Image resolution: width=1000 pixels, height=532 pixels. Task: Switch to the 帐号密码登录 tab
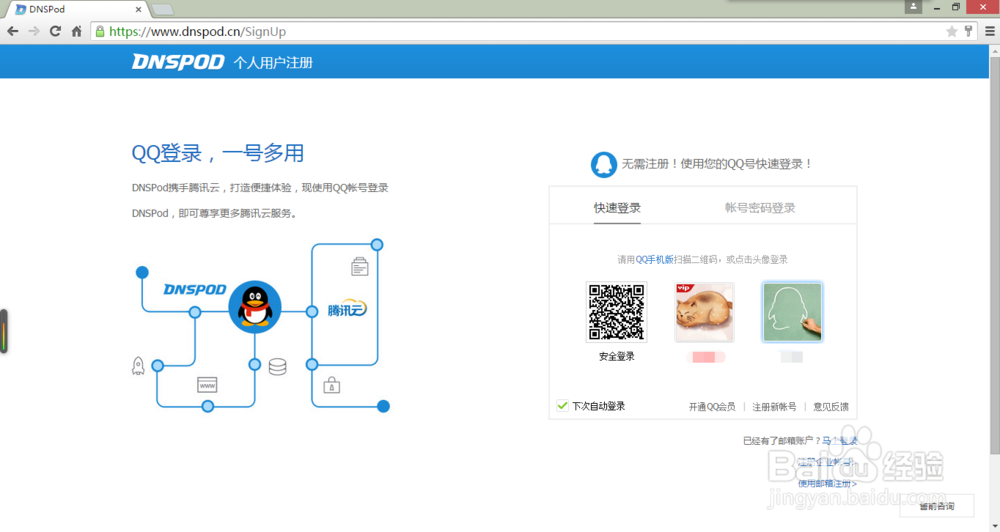tap(760, 208)
